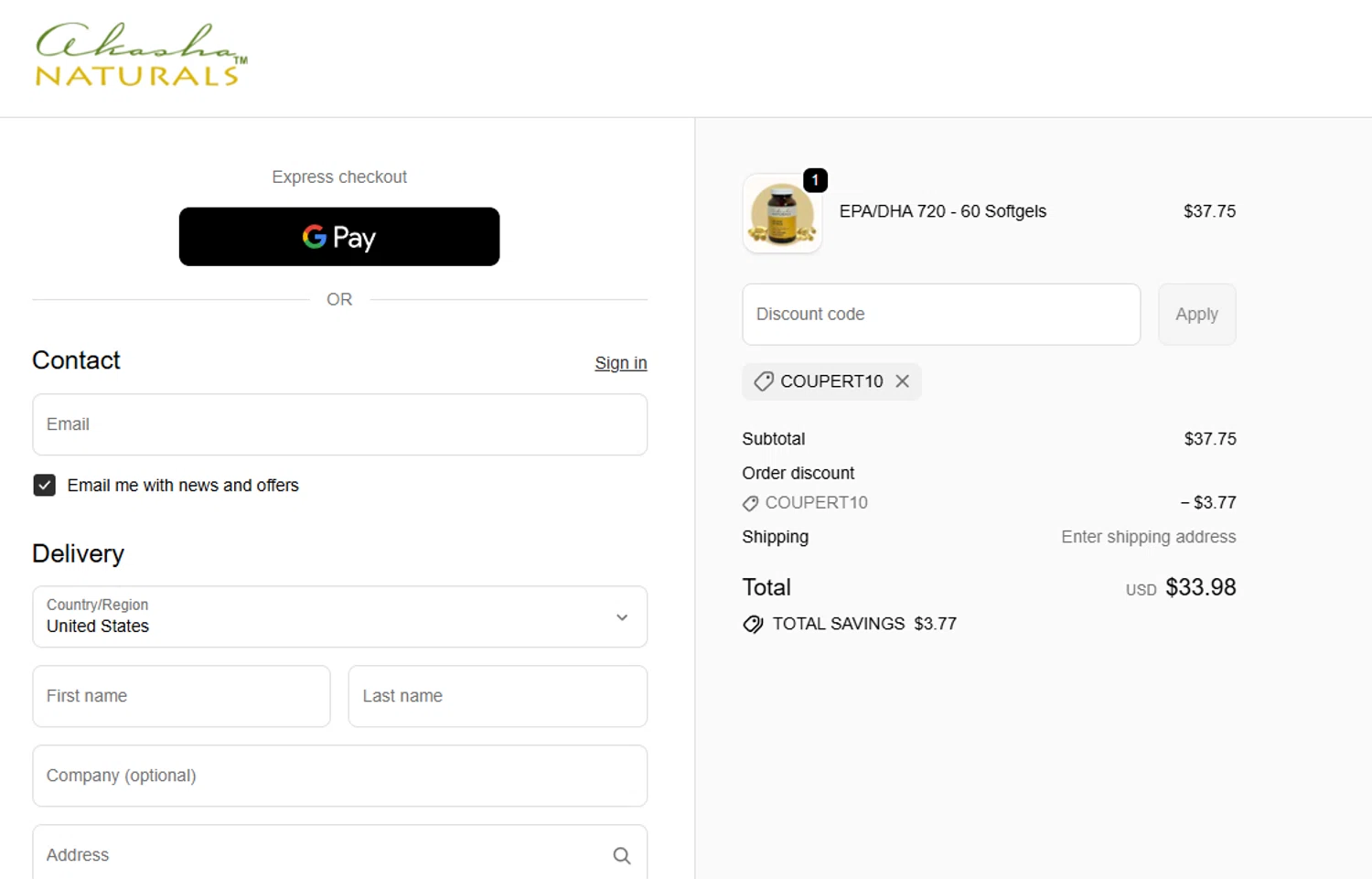Click the Discount code input field

coord(940,315)
